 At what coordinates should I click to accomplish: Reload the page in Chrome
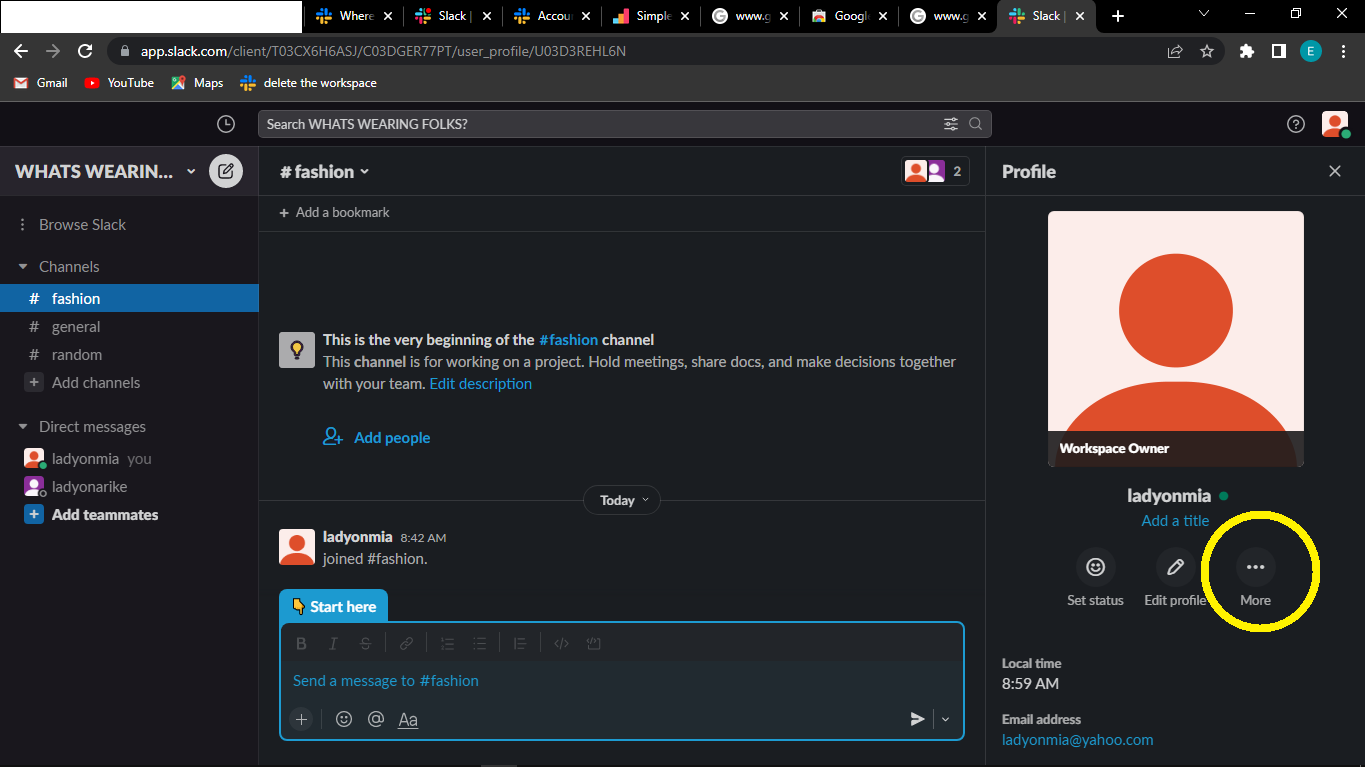(x=85, y=51)
